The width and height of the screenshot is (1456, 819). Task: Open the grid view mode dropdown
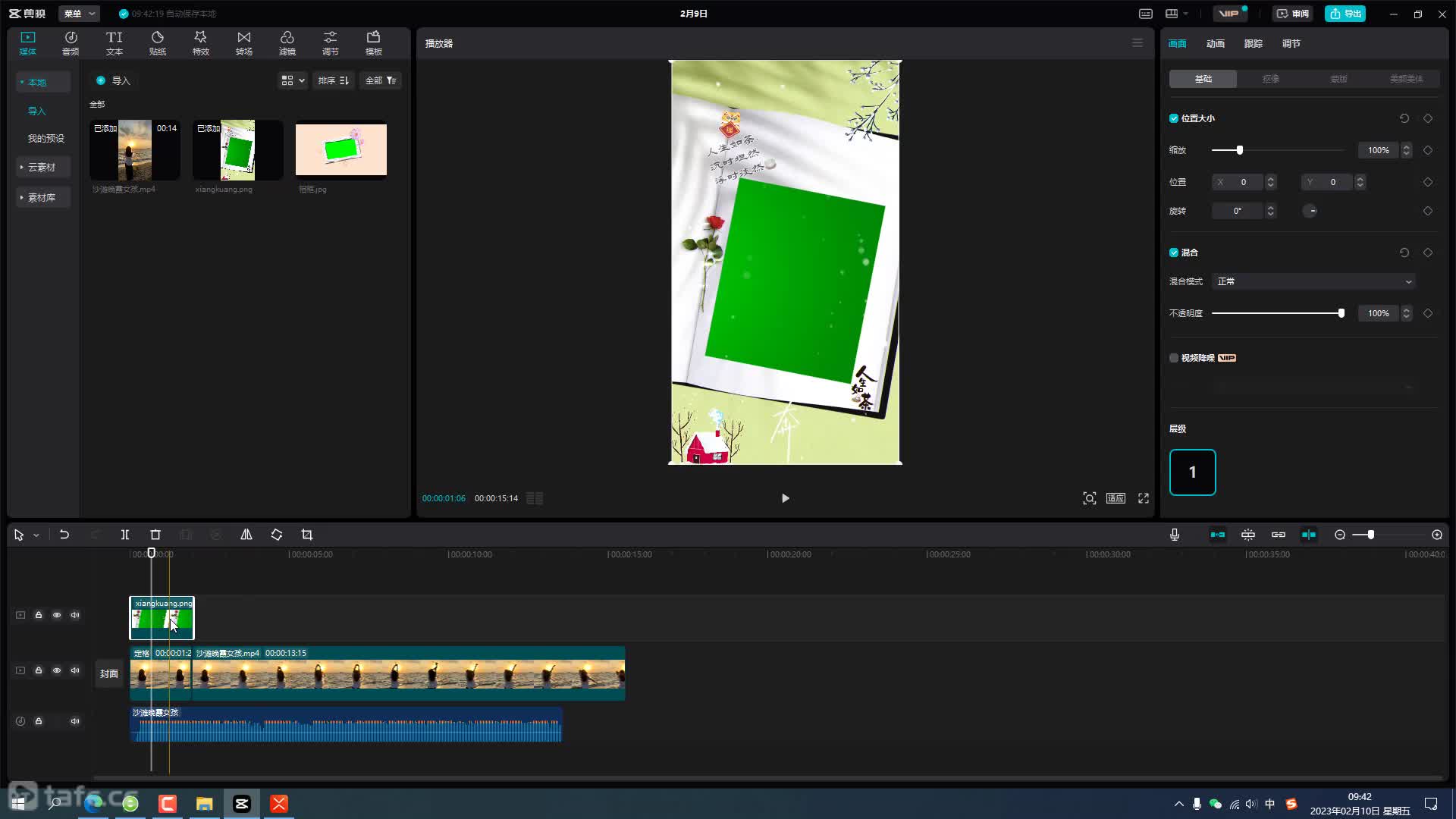point(293,80)
